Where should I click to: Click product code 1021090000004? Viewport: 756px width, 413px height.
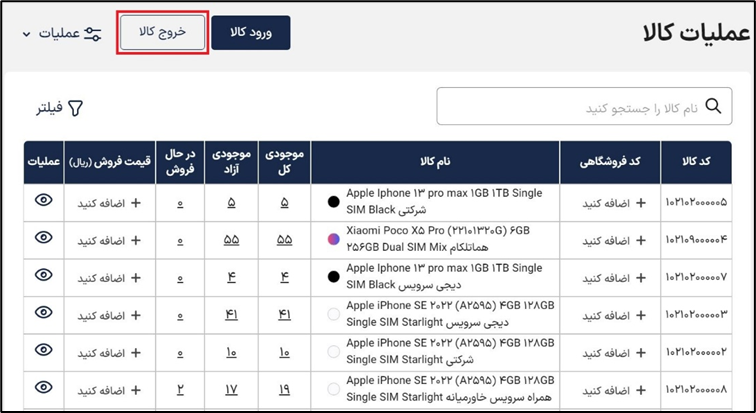[696, 240]
